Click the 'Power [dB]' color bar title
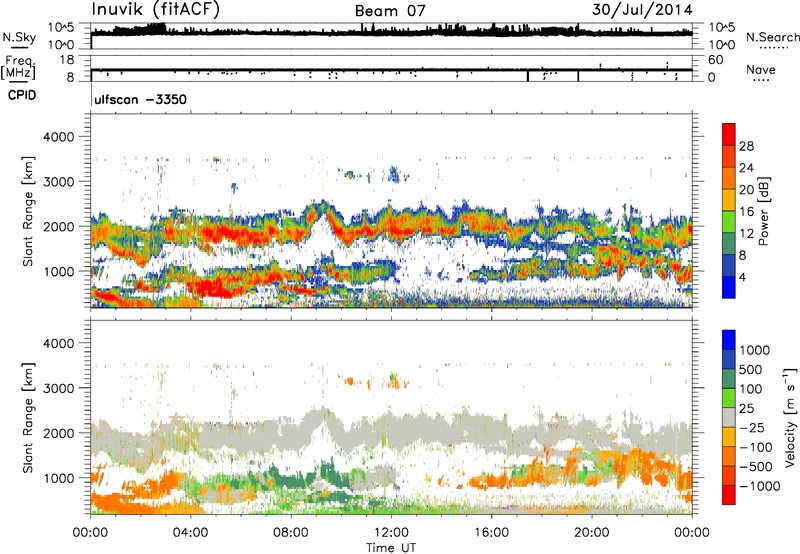 point(763,211)
